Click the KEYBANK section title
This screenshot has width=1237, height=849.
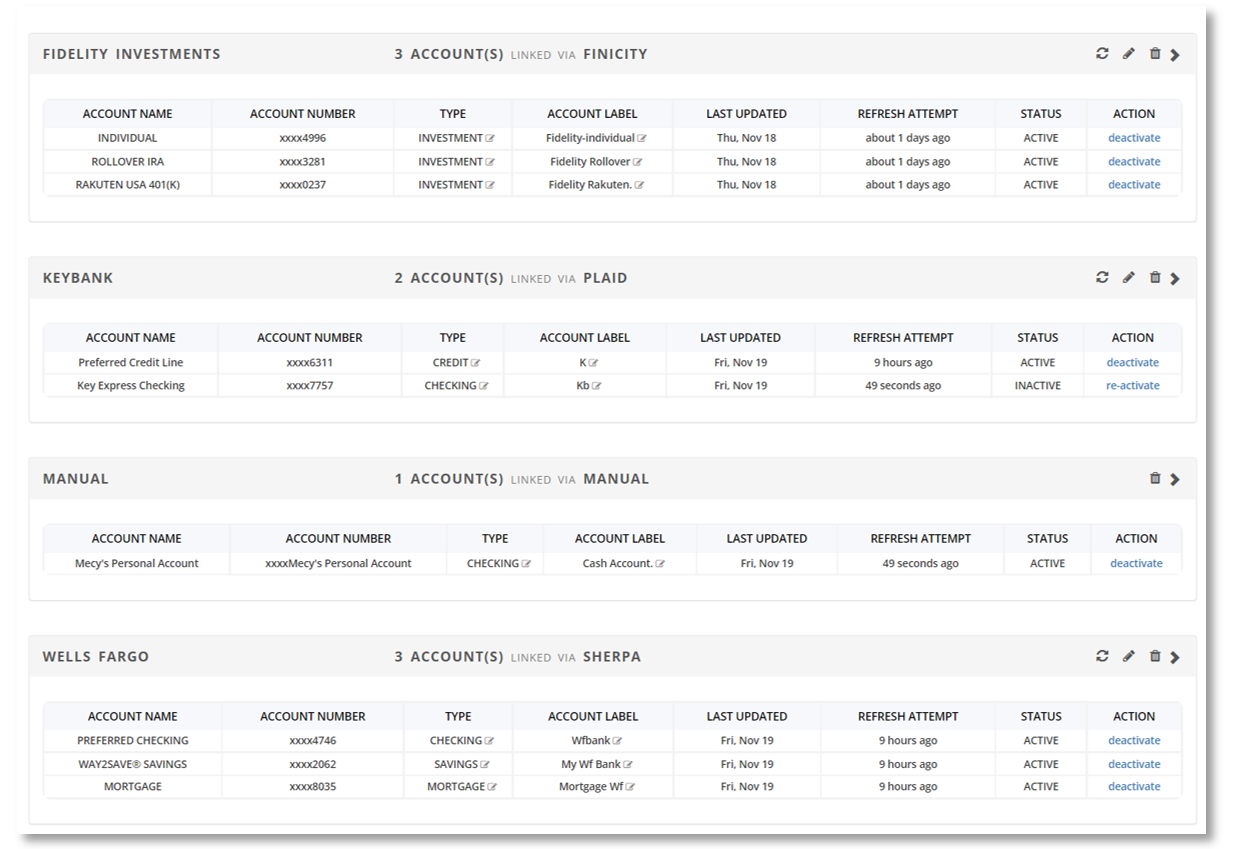(78, 278)
